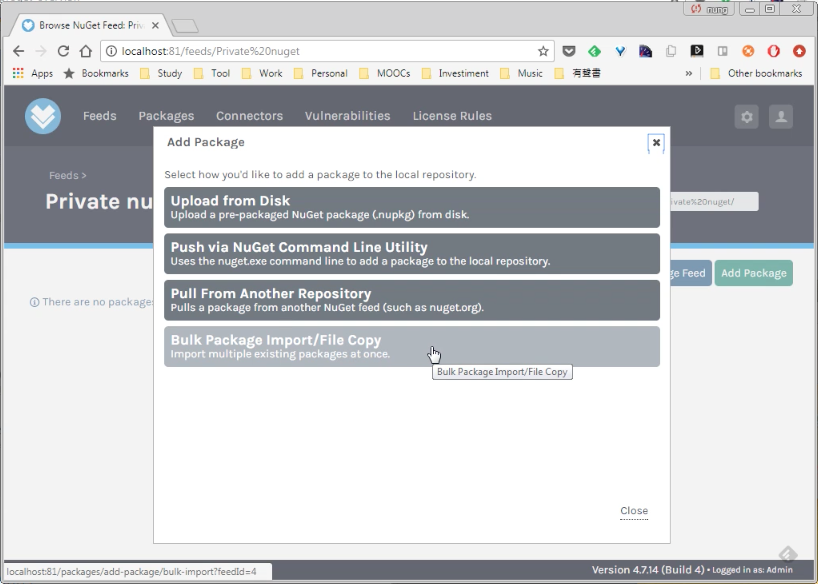
Task: Open the browser home page
Action: coord(86,51)
